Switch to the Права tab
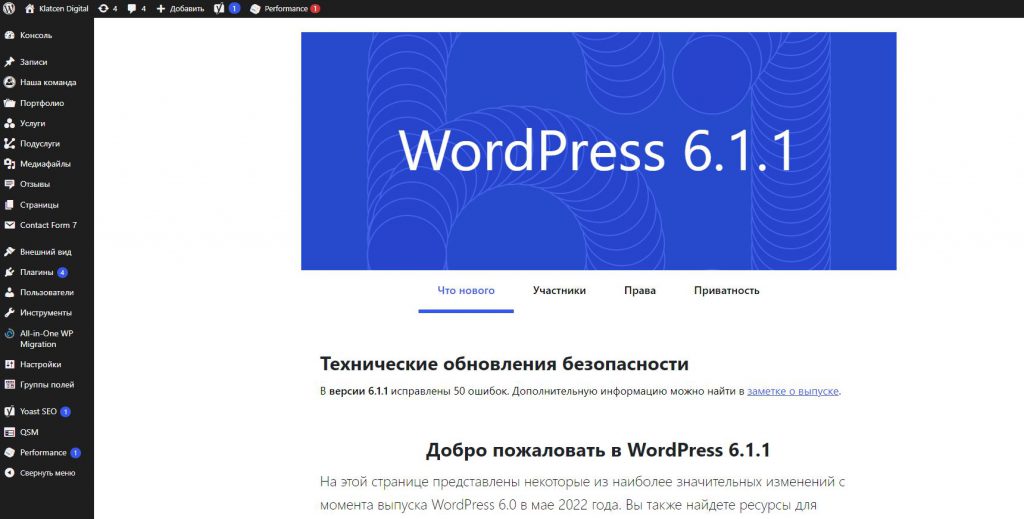 [640, 291]
